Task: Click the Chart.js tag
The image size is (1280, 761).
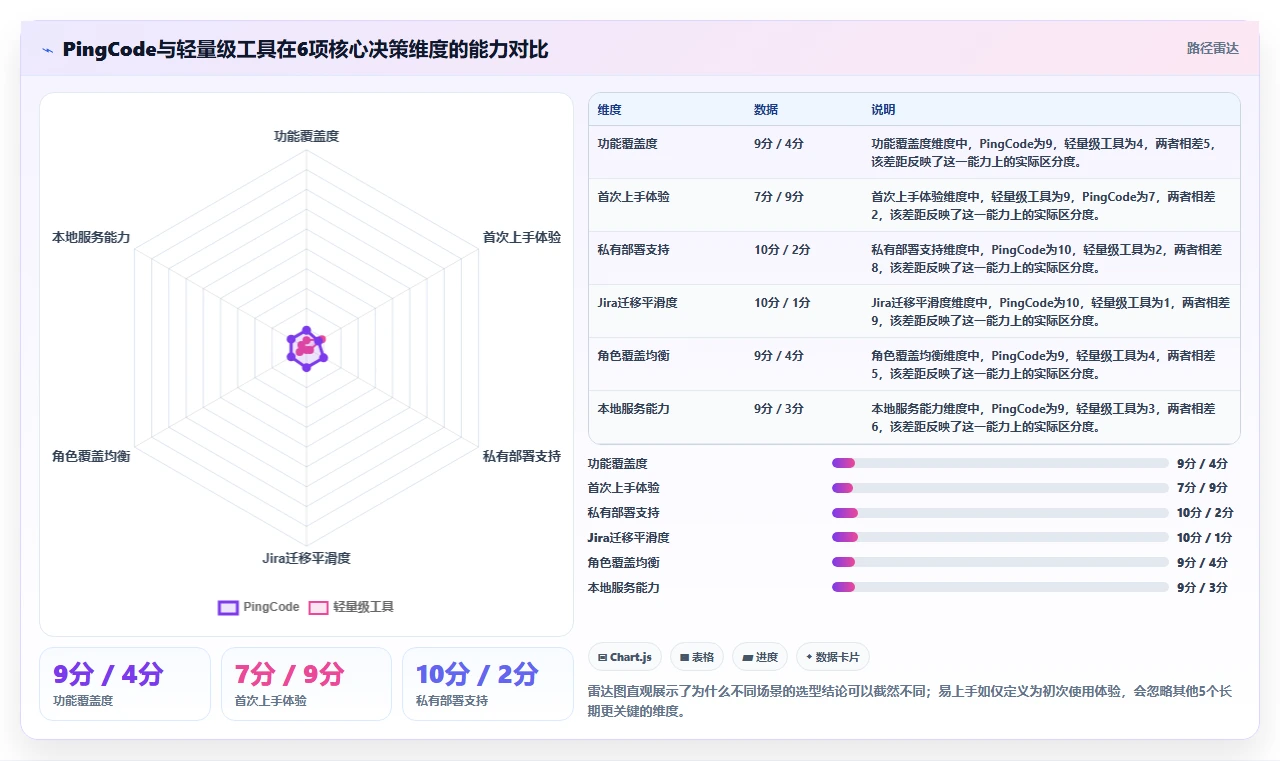Action: 625,657
